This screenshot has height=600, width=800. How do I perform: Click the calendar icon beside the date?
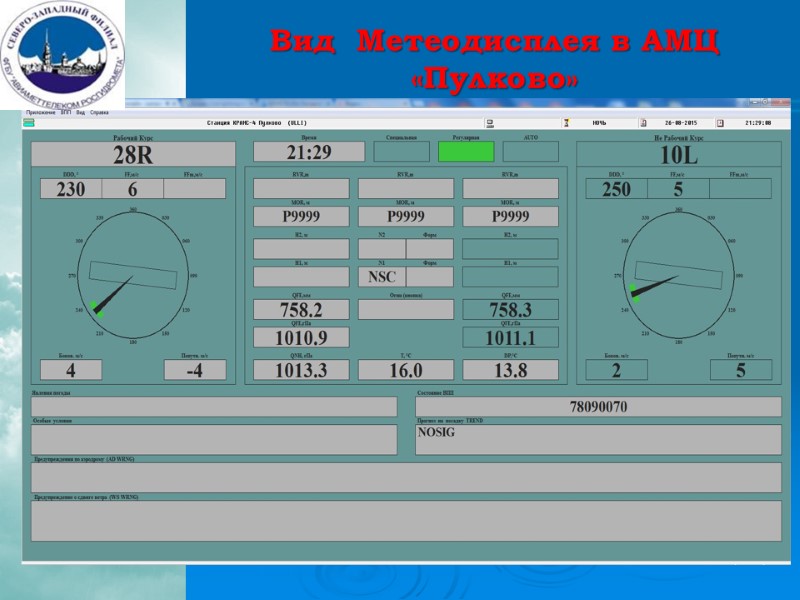[x=643, y=123]
